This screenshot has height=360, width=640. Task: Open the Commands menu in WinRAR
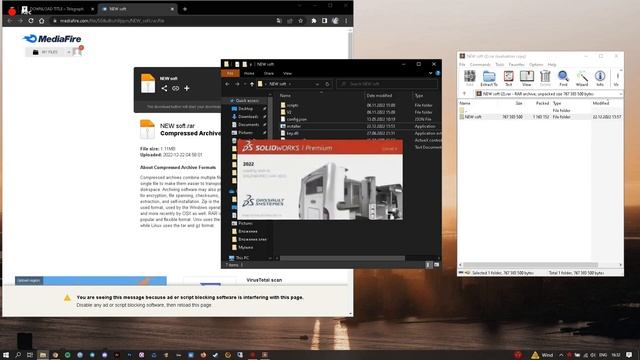pos(480,64)
